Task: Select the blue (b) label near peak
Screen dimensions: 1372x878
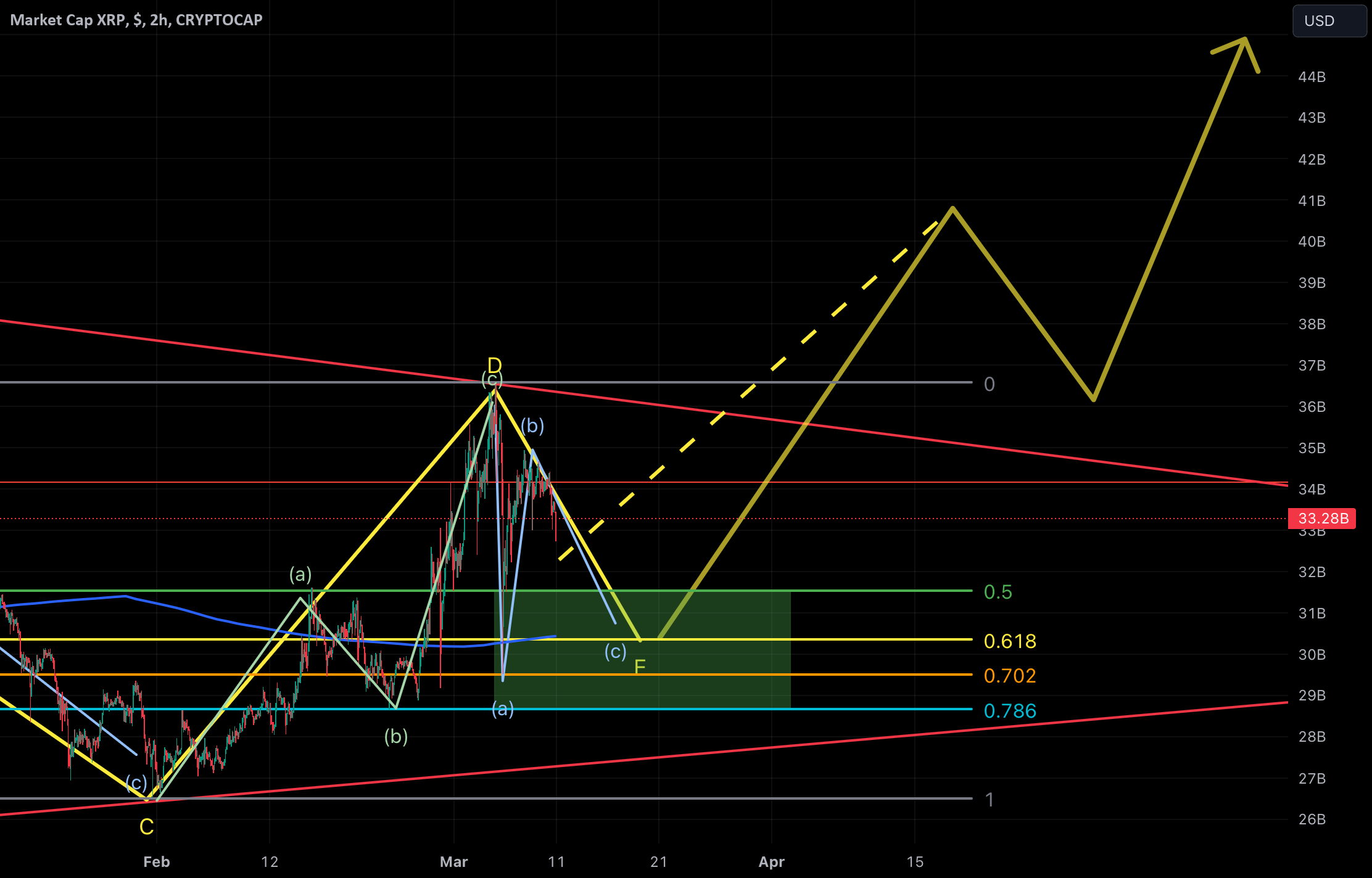Action: pyautogui.click(x=532, y=425)
